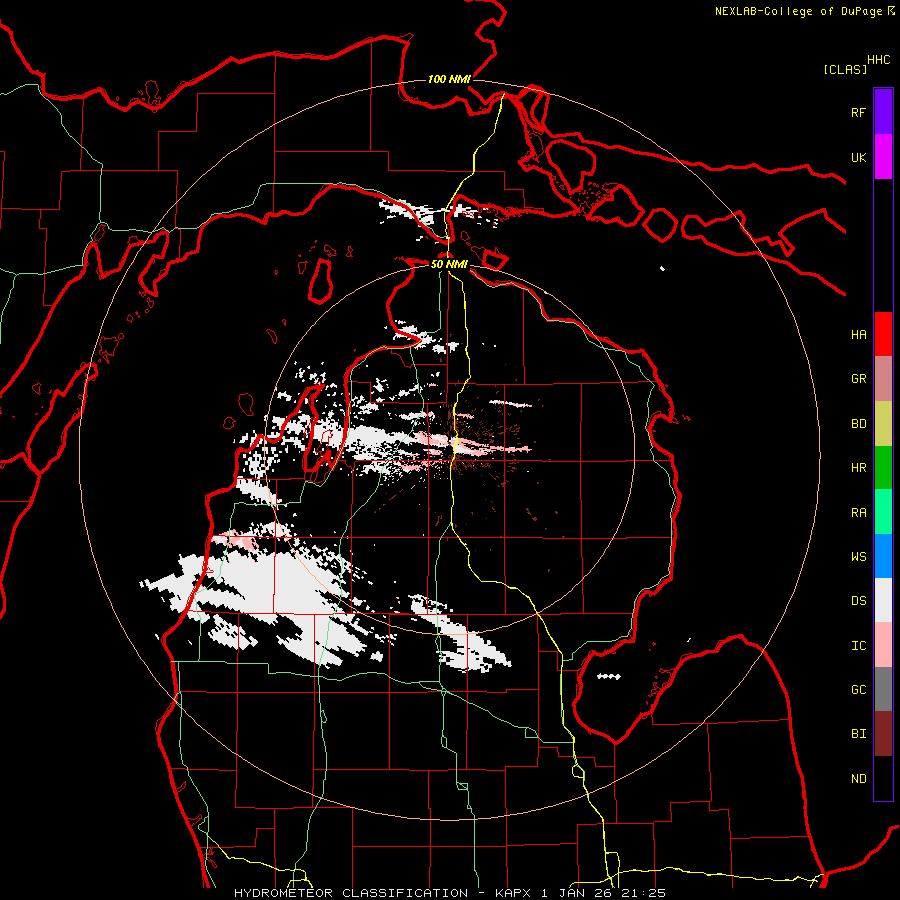Click the RF purple legend swatch
The width and height of the screenshot is (900, 900).
pos(883,112)
